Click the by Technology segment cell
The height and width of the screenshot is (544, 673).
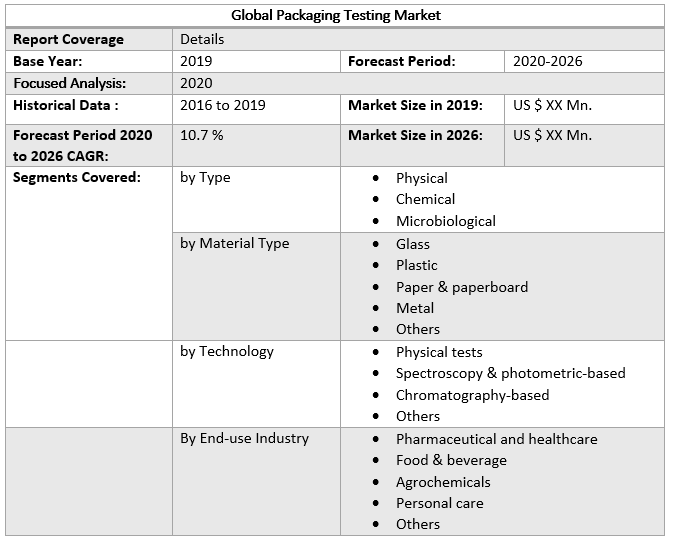(227, 351)
